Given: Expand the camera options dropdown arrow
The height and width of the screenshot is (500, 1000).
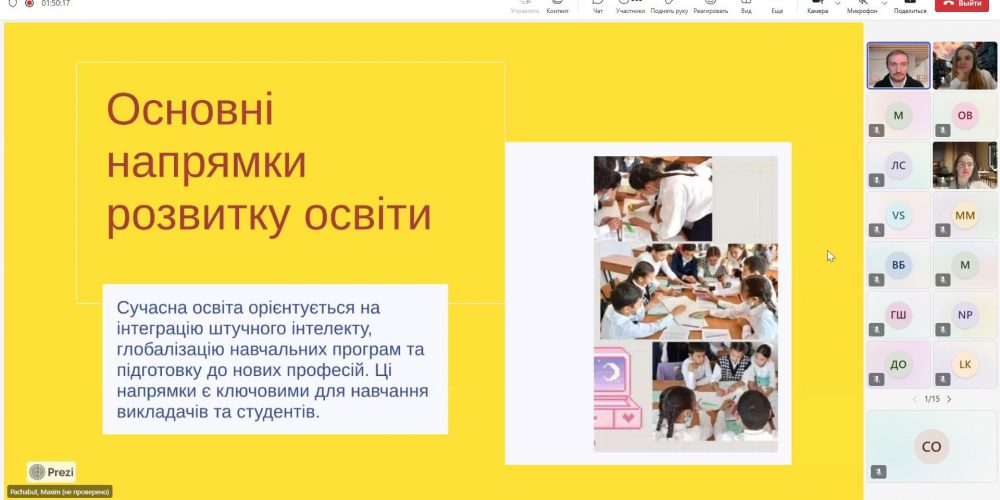Looking at the screenshot, I should click(838, 4).
